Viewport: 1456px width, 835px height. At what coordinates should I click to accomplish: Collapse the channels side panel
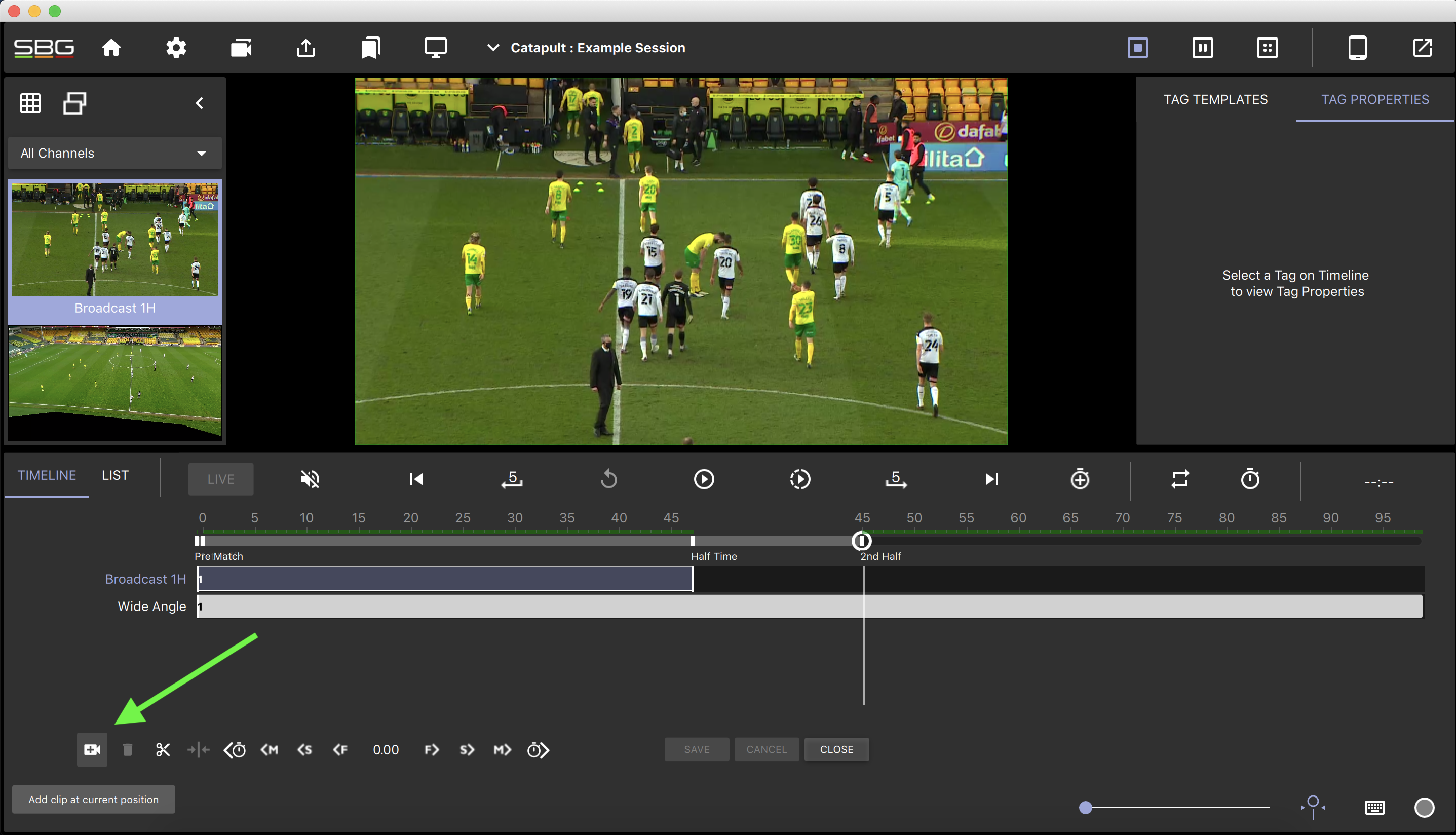(x=200, y=103)
